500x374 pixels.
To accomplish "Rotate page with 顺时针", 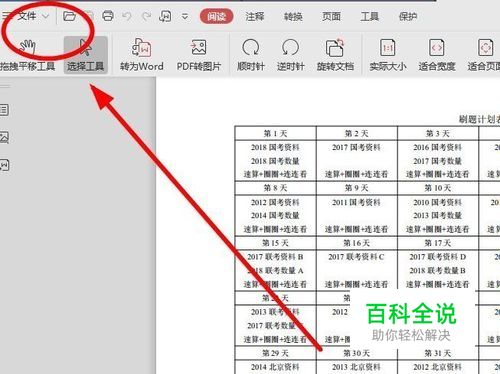I will pyautogui.click(x=251, y=55).
